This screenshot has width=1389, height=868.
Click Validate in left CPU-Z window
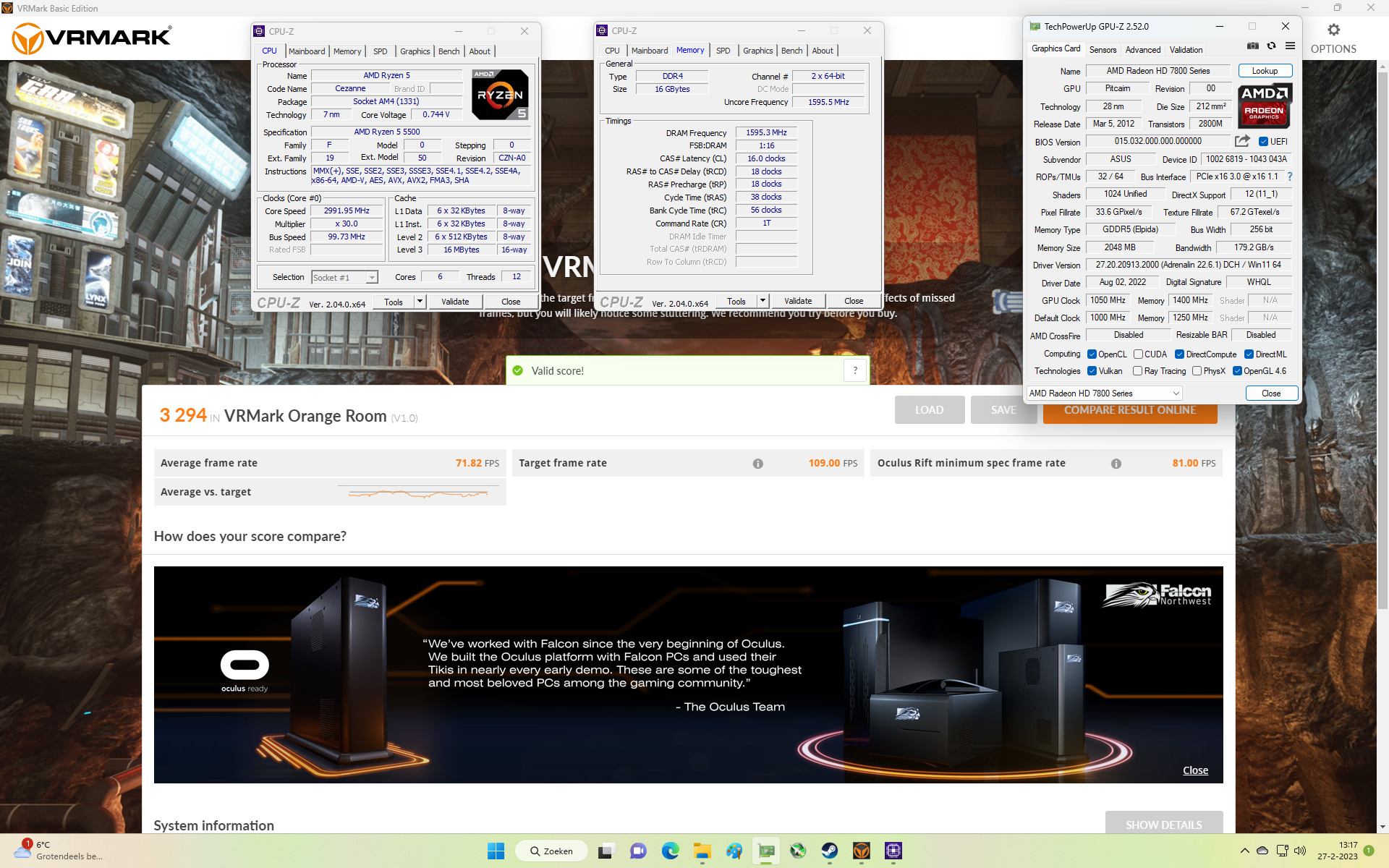click(x=455, y=302)
